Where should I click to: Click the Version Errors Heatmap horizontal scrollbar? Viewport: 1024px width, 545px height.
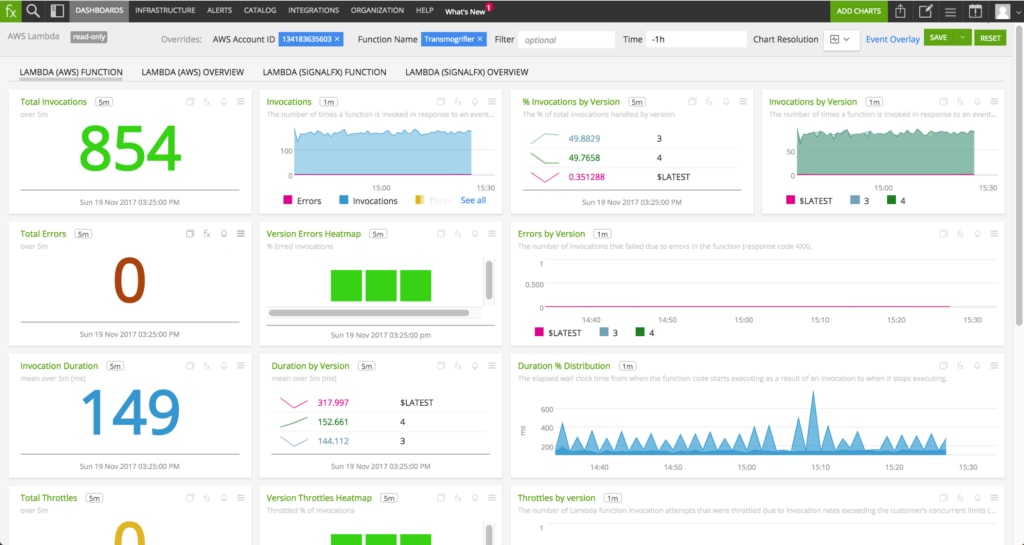(369, 313)
